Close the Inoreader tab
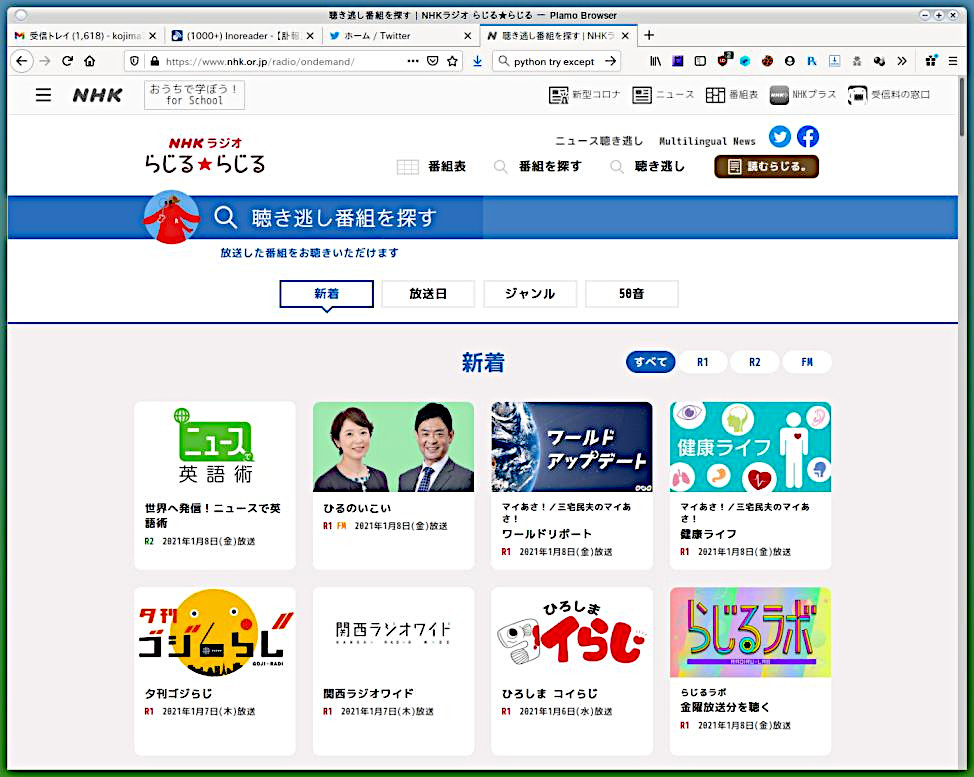This screenshot has width=974, height=777. point(310,36)
